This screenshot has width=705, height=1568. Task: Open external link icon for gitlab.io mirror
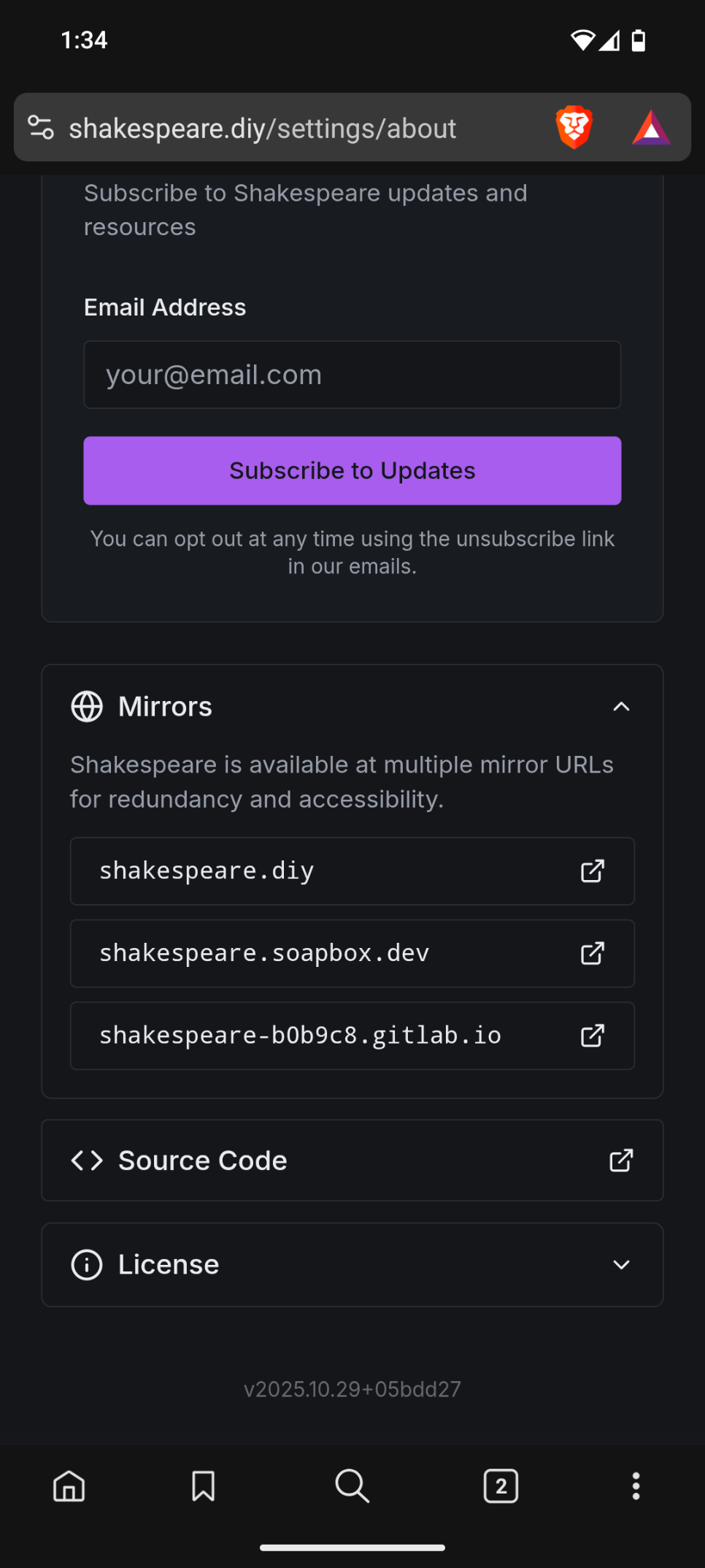(592, 1036)
